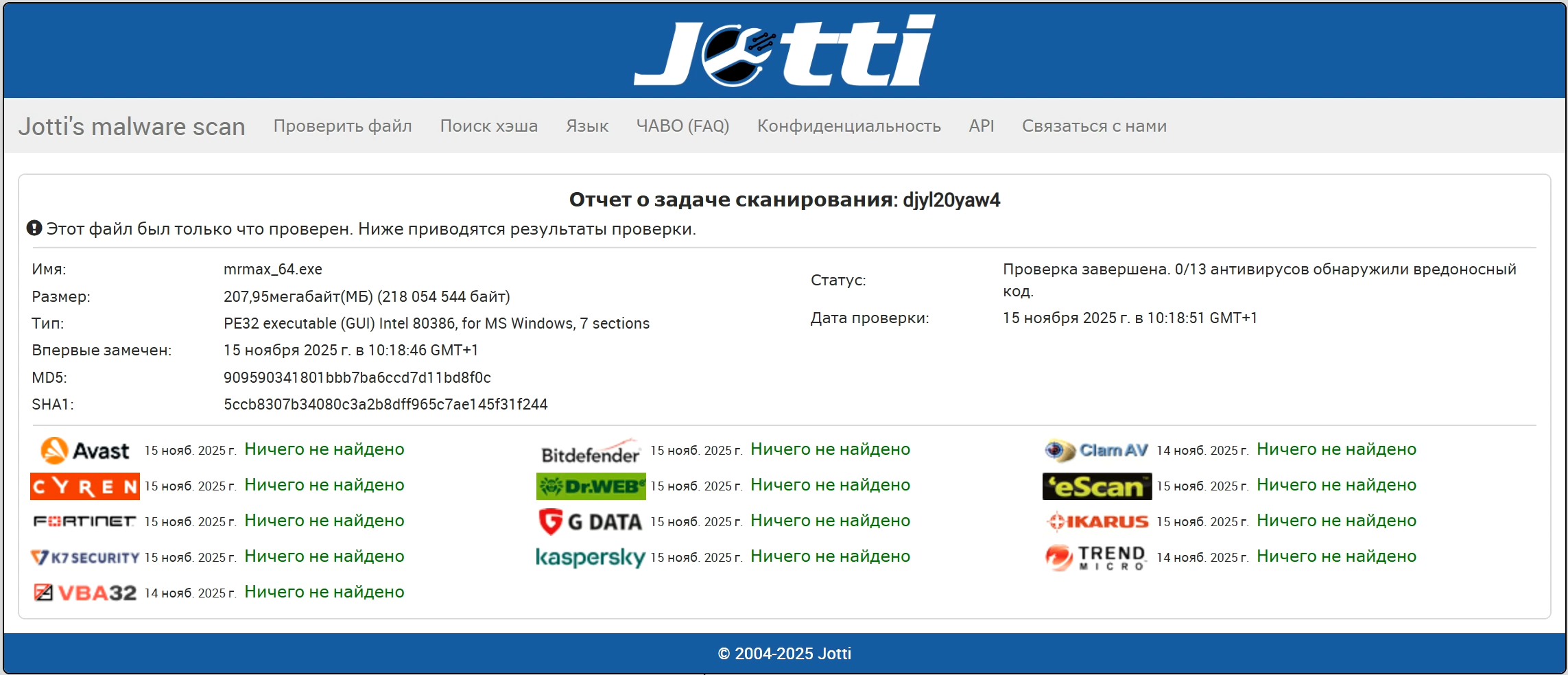Click the Fortinet scanner logo
This screenshot has width=1568, height=675.
point(85,522)
